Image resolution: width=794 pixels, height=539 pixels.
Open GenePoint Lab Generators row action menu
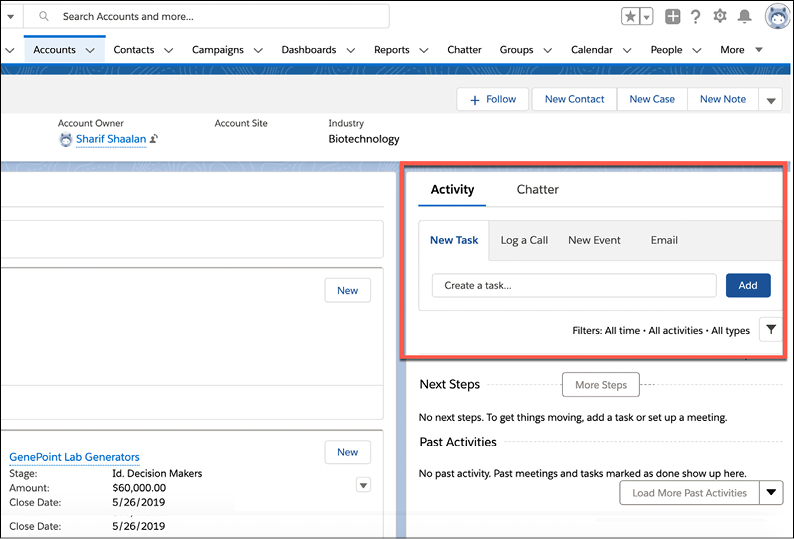click(363, 485)
